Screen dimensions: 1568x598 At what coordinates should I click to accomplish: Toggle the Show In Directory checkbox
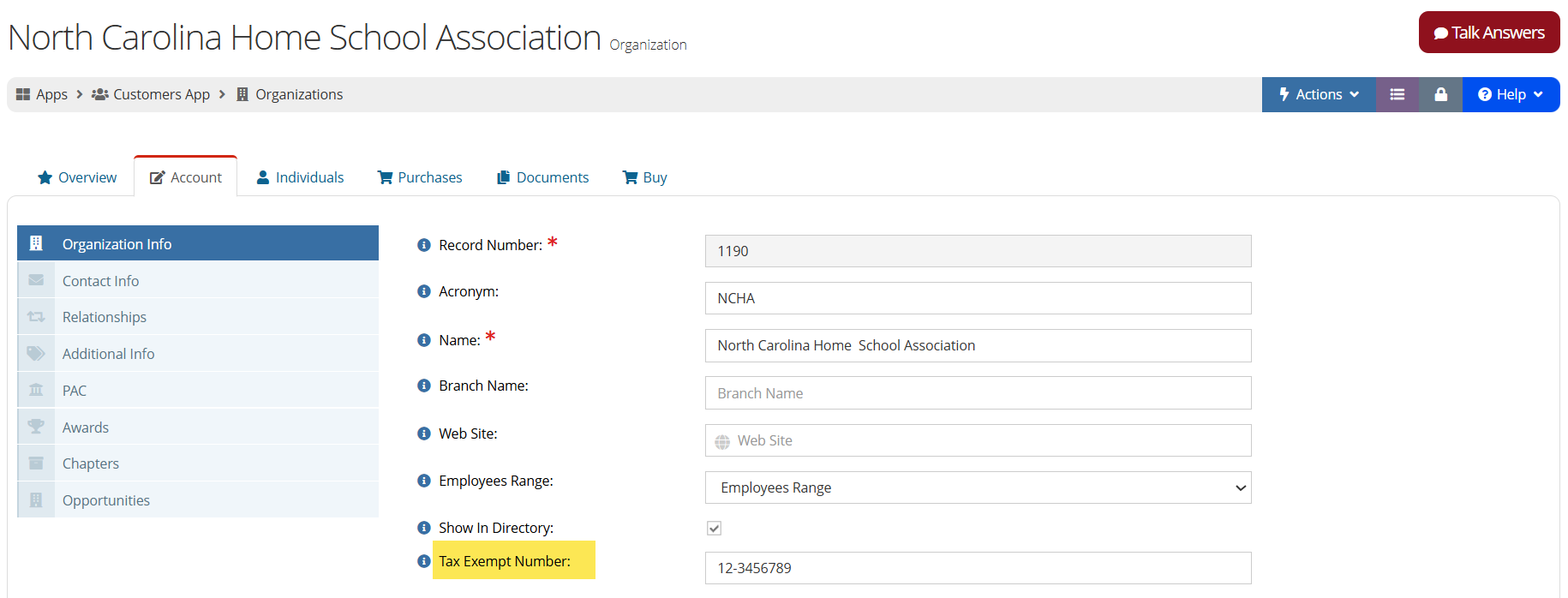coord(714,528)
